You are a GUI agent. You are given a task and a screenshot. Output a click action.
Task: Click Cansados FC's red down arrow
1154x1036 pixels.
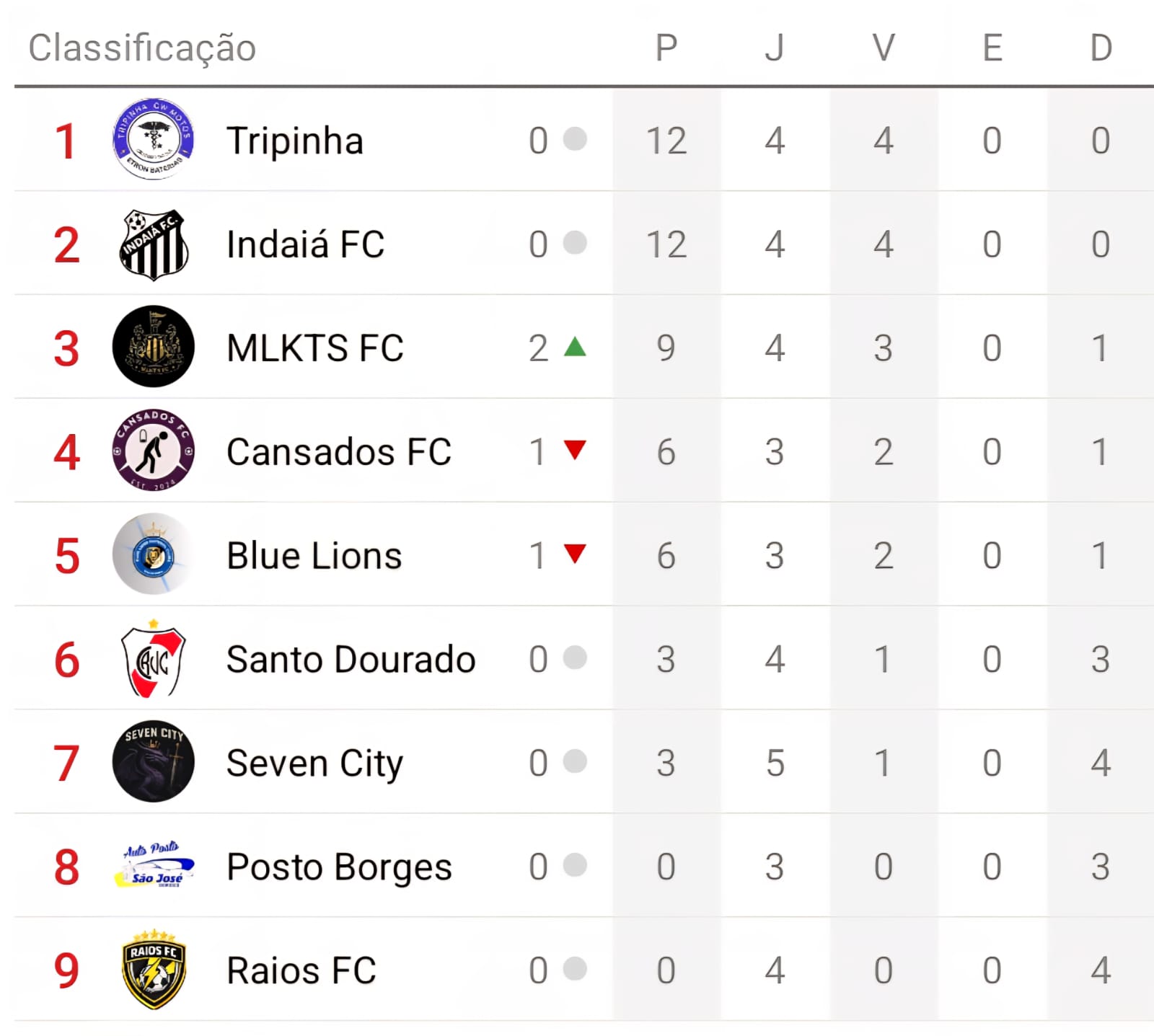[575, 450]
